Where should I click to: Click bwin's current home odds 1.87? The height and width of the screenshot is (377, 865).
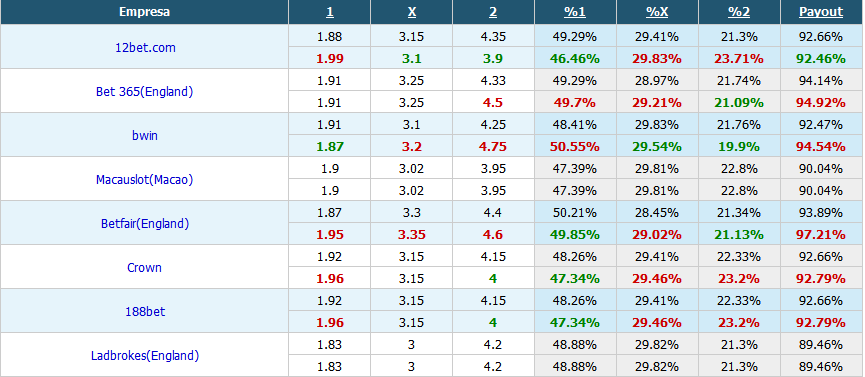(x=329, y=146)
